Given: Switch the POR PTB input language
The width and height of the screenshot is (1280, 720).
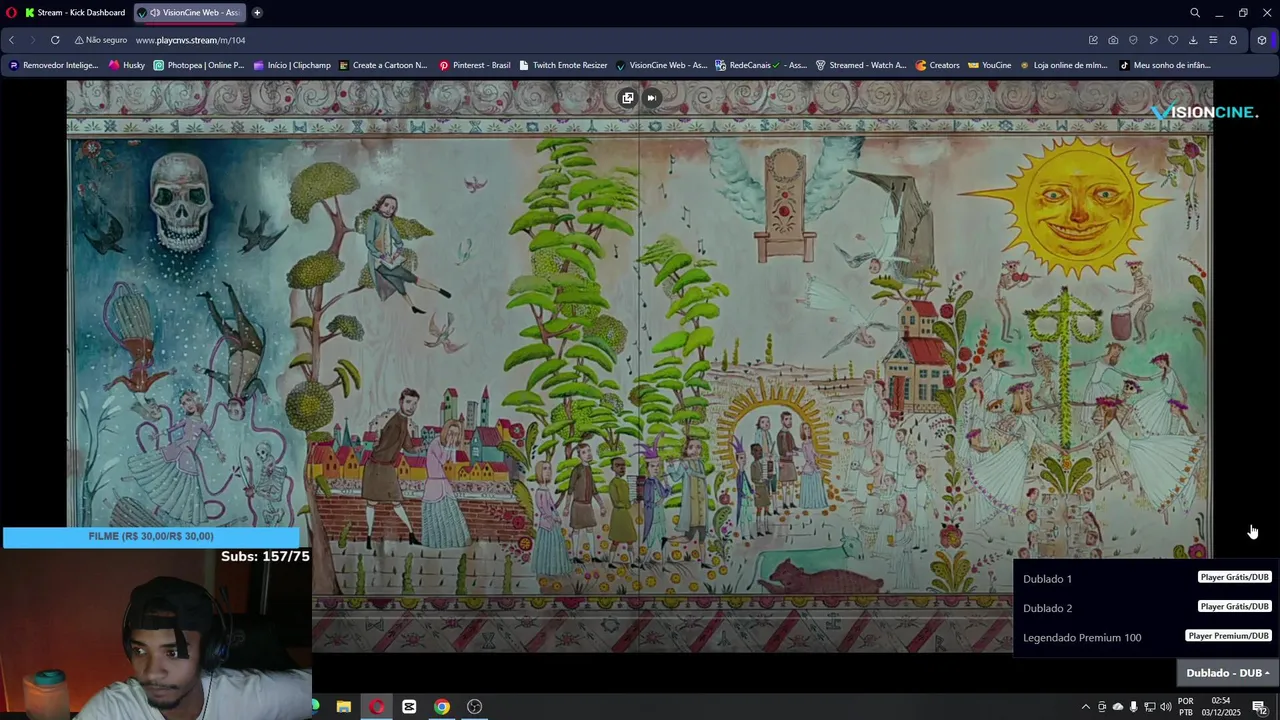Looking at the screenshot, I should click(x=1186, y=707).
